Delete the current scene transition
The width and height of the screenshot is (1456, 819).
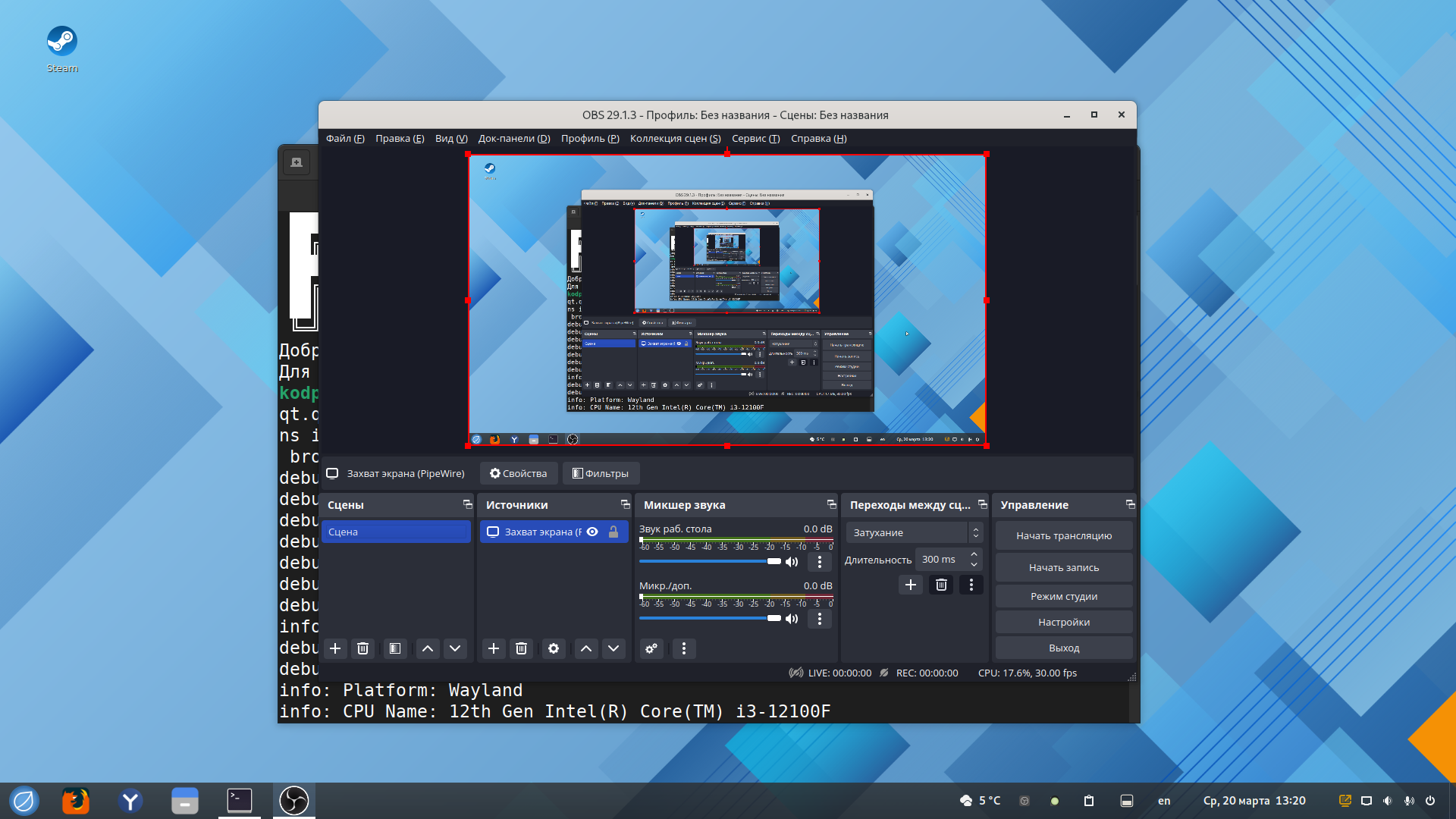941,585
